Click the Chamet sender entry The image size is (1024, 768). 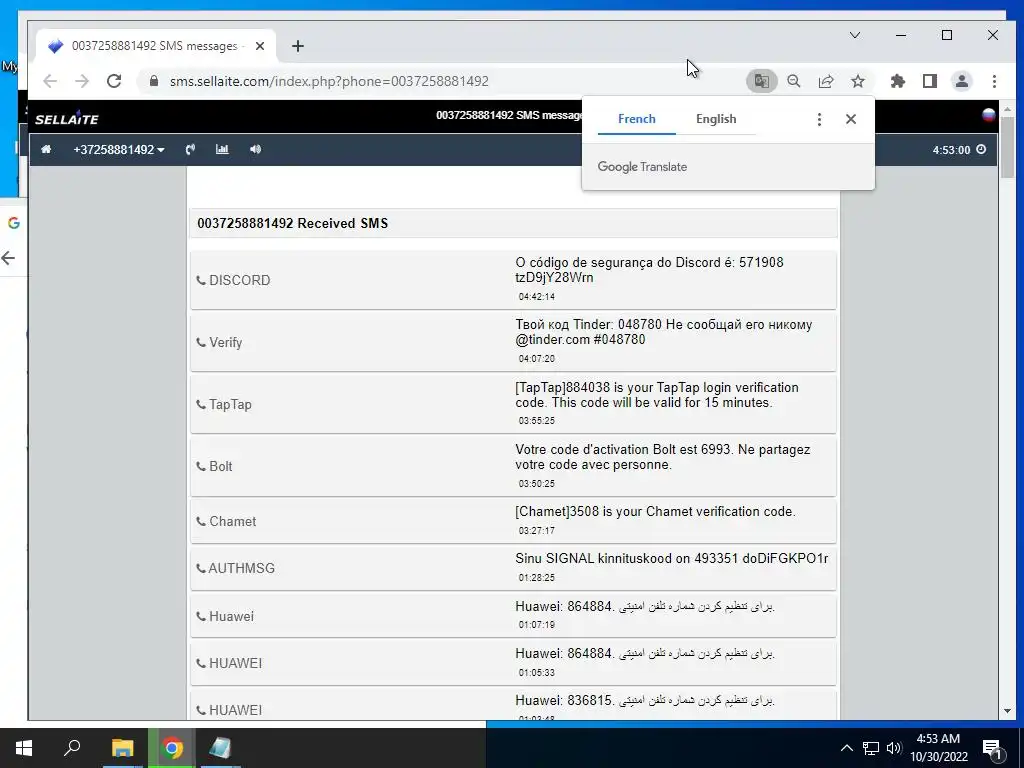[226, 521]
